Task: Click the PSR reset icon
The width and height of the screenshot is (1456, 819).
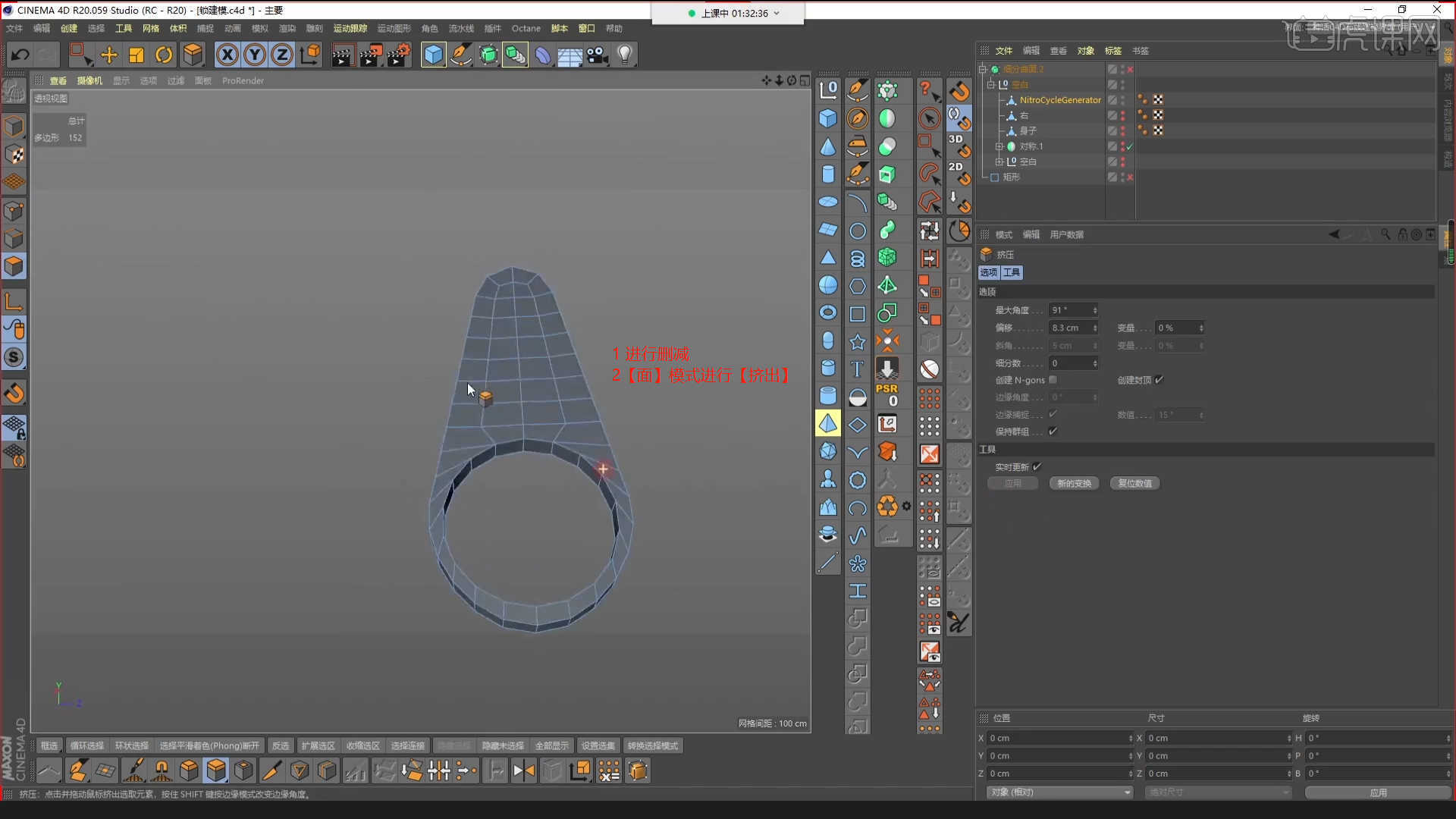Action: 887,394
